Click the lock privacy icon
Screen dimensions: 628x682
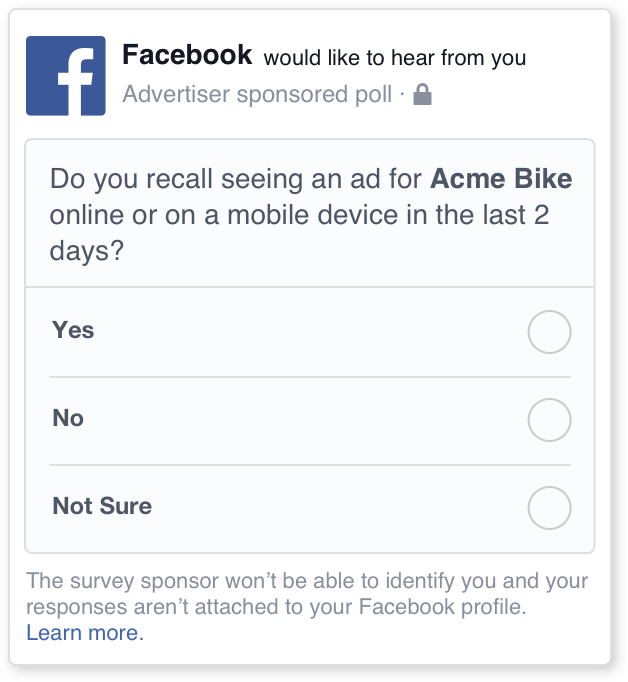click(x=422, y=95)
